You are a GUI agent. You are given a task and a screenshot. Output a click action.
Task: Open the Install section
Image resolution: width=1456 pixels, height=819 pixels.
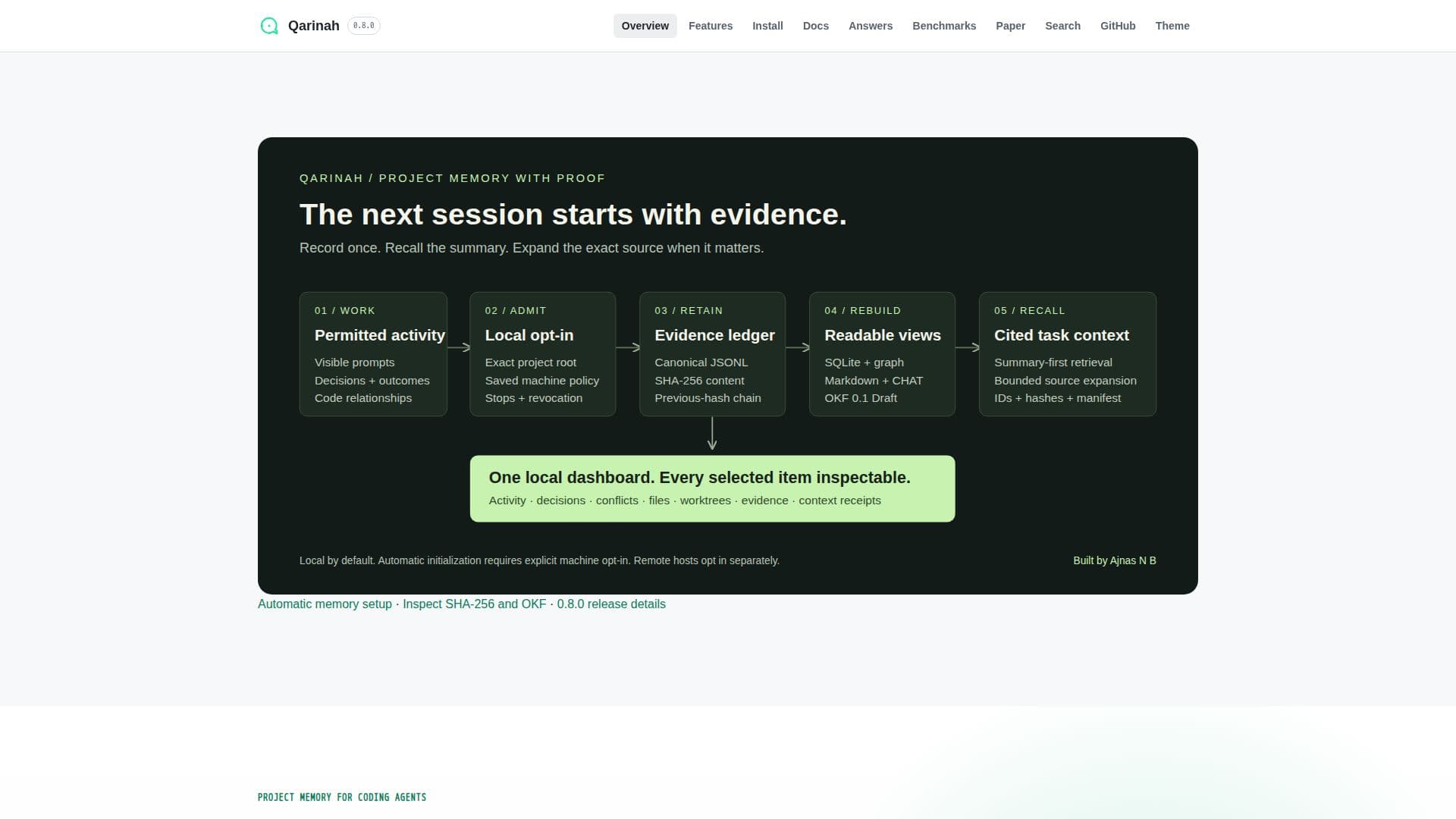[767, 26]
